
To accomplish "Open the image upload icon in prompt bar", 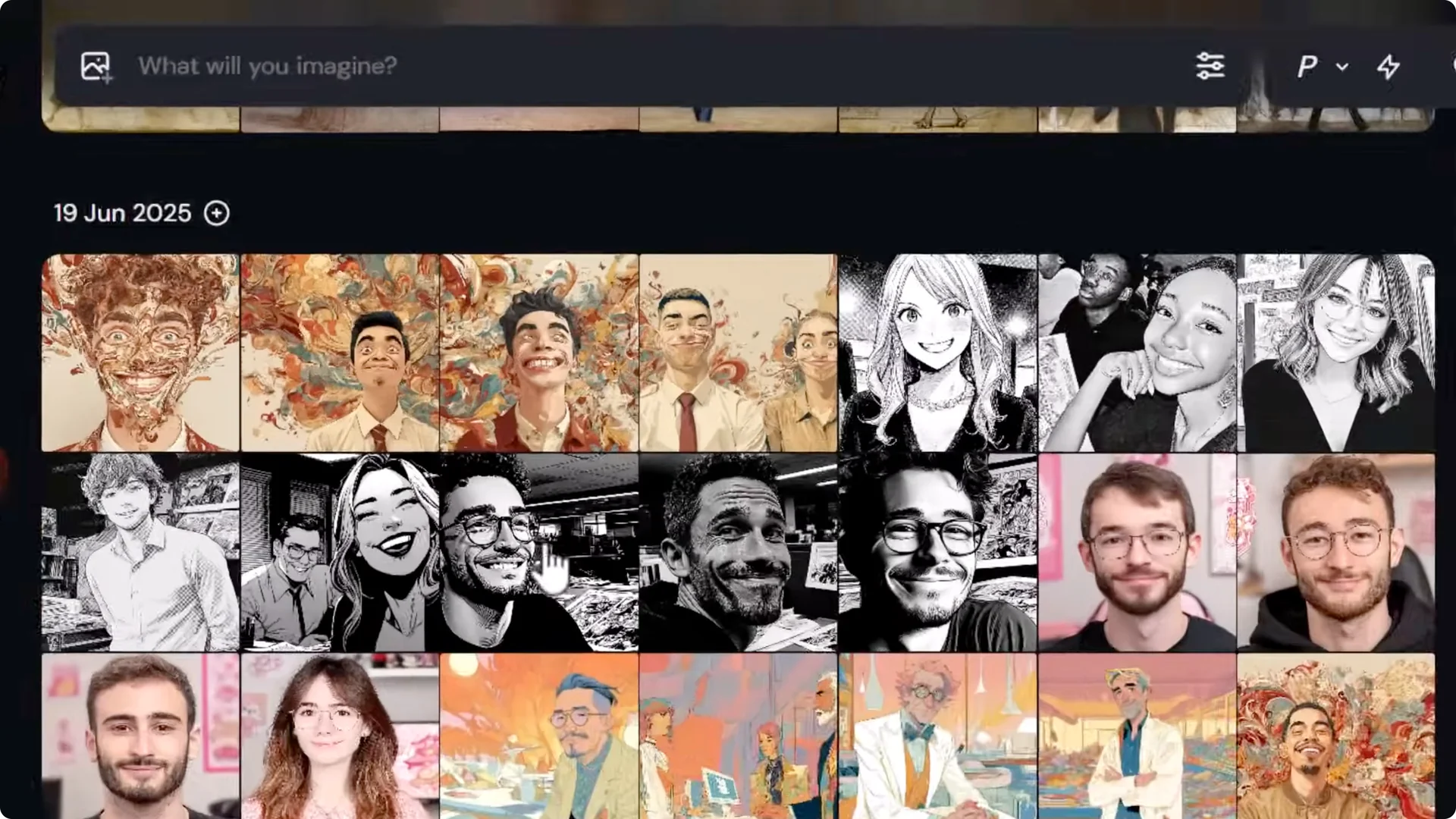I will (x=96, y=67).
